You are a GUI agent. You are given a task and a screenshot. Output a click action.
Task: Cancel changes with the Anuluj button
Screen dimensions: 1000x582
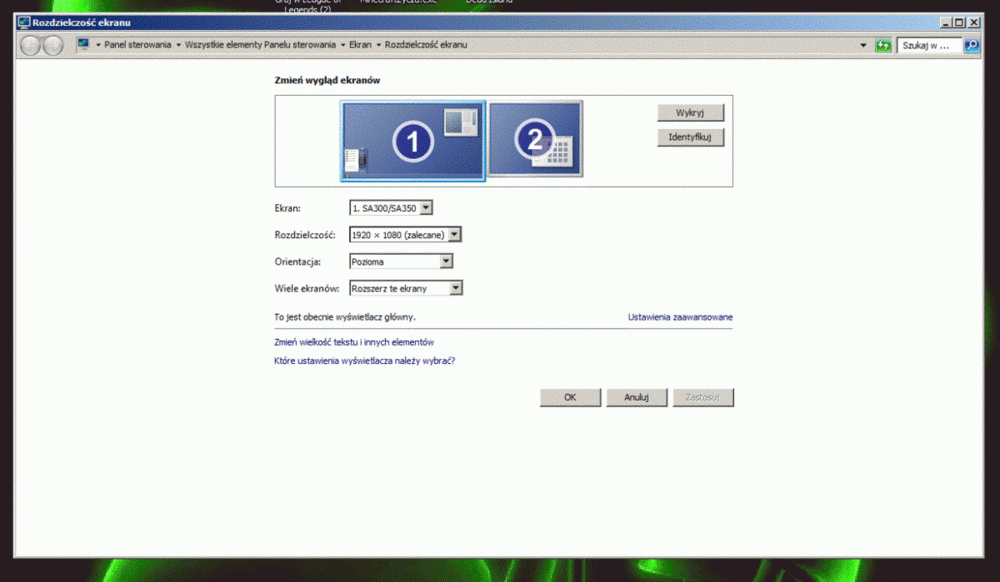click(x=636, y=397)
